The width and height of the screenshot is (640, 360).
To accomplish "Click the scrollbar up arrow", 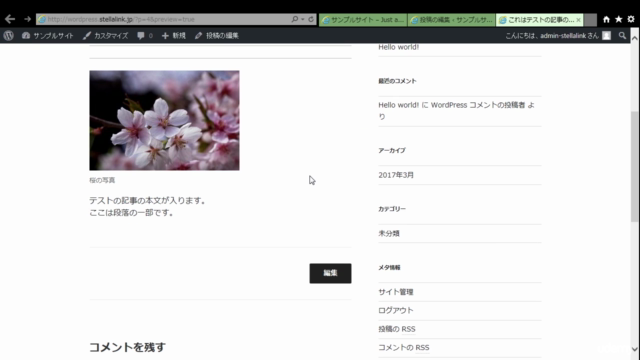I will pyautogui.click(x=635, y=38).
